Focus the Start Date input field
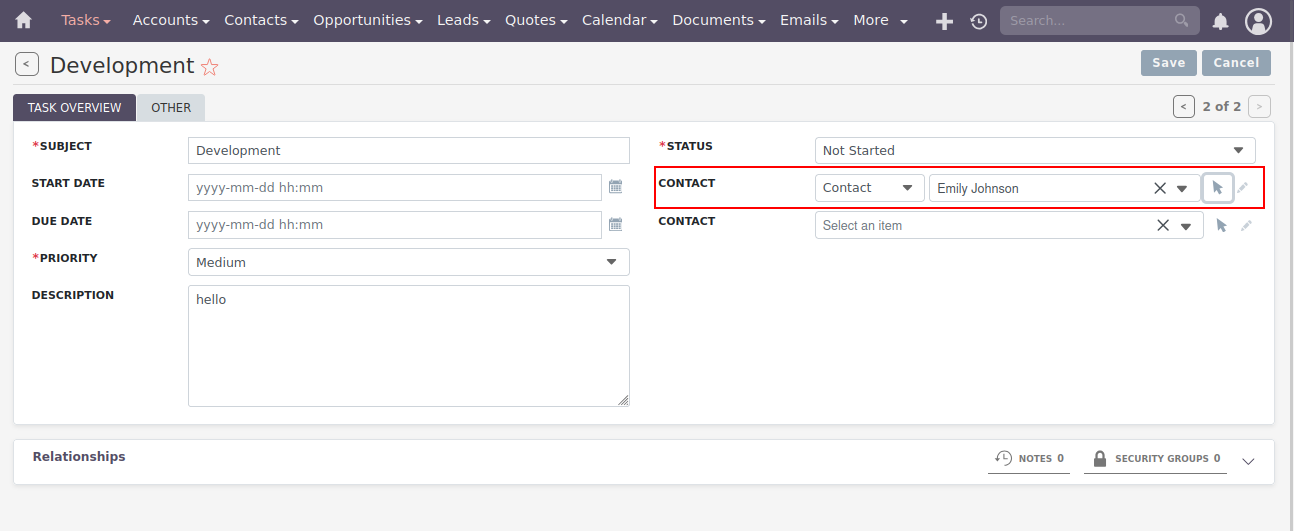Viewport: 1294px width, 531px height. [395, 187]
